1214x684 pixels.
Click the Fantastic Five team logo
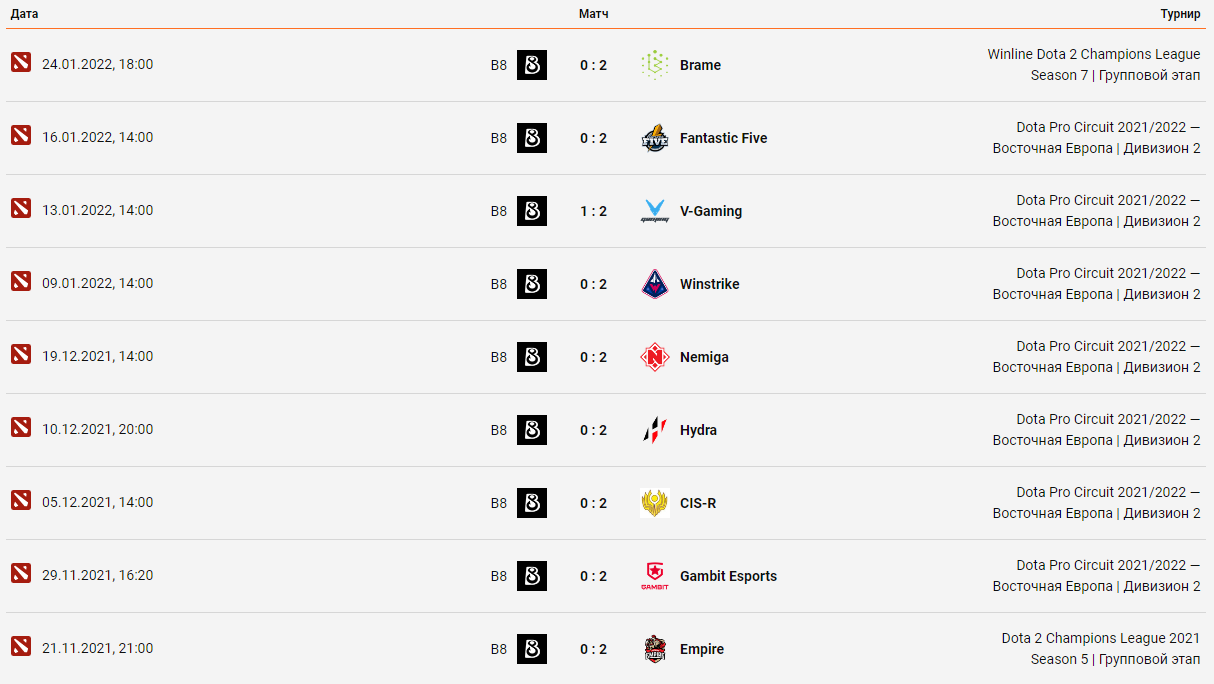click(655, 138)
